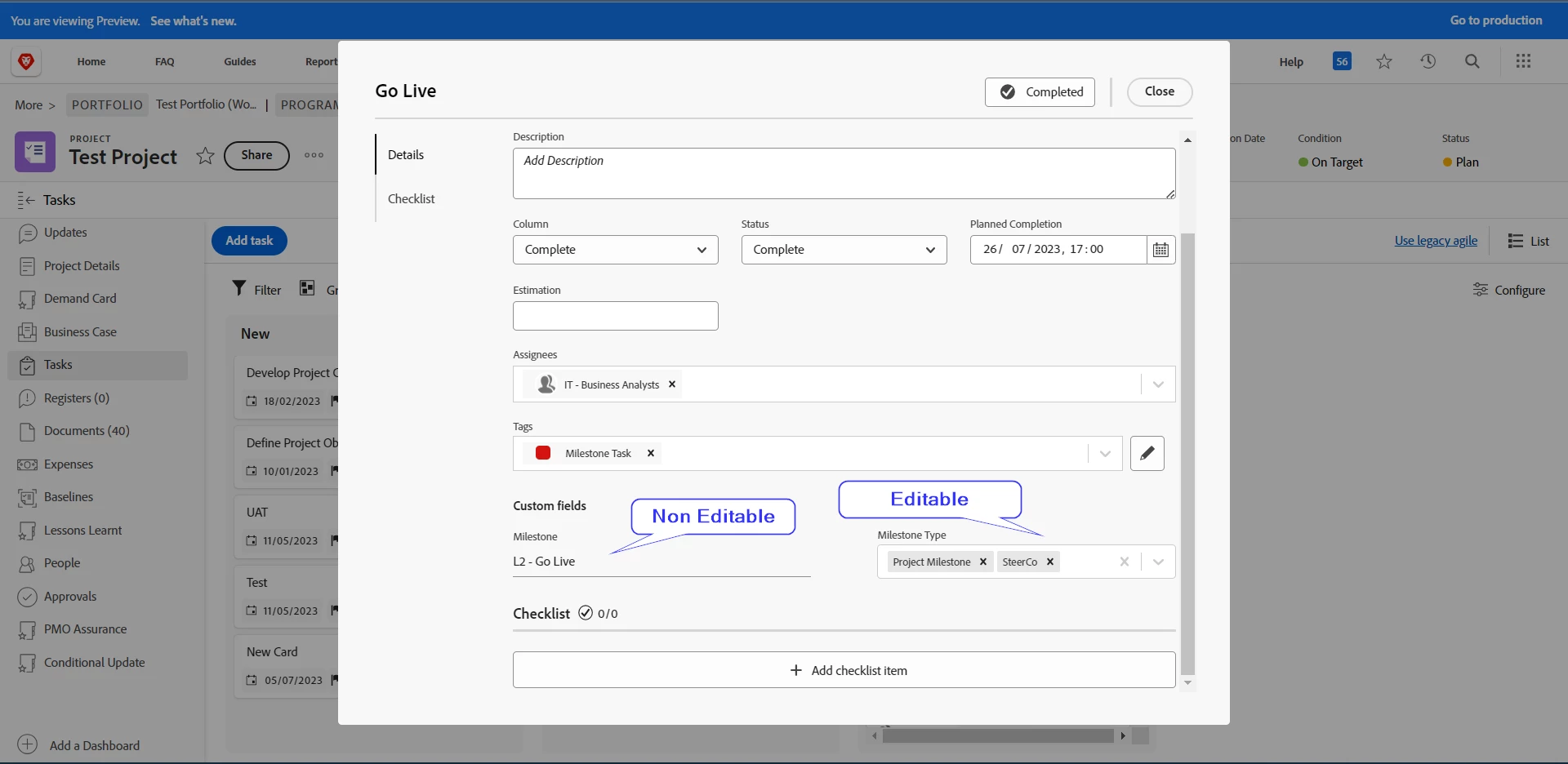Switch to the Checklist tab
This screenshot has height=764, width=1568.
pos(411,199)
